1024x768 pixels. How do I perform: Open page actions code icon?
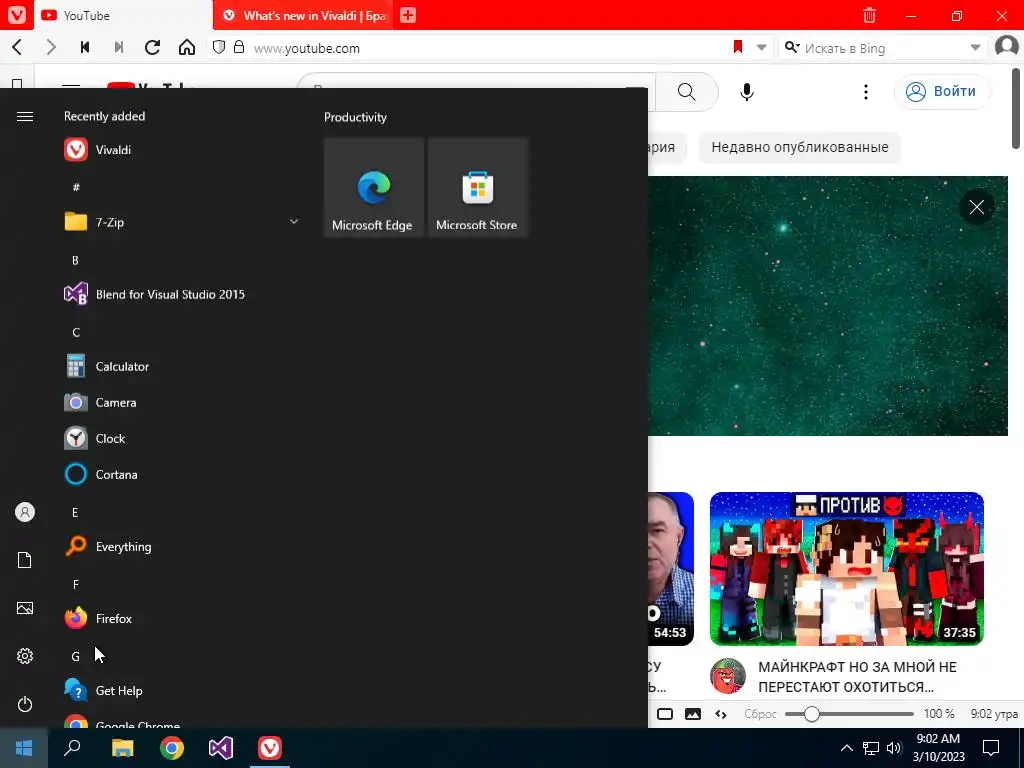coord(721,714)
